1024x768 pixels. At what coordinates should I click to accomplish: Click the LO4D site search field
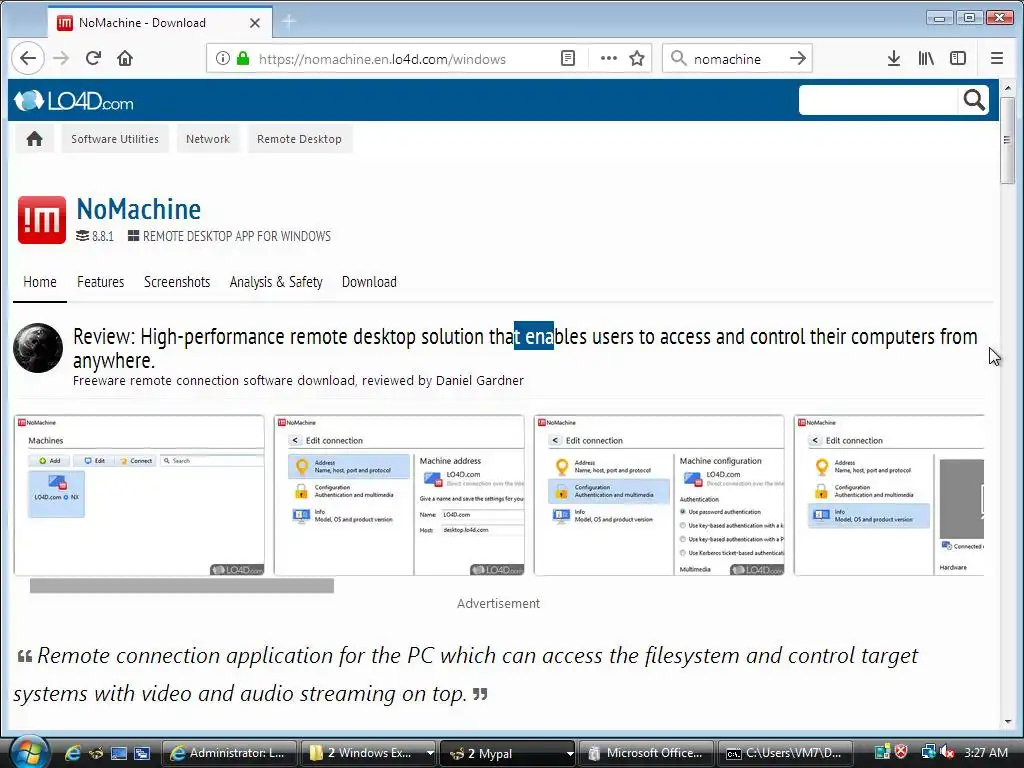(x=878, y=101)
